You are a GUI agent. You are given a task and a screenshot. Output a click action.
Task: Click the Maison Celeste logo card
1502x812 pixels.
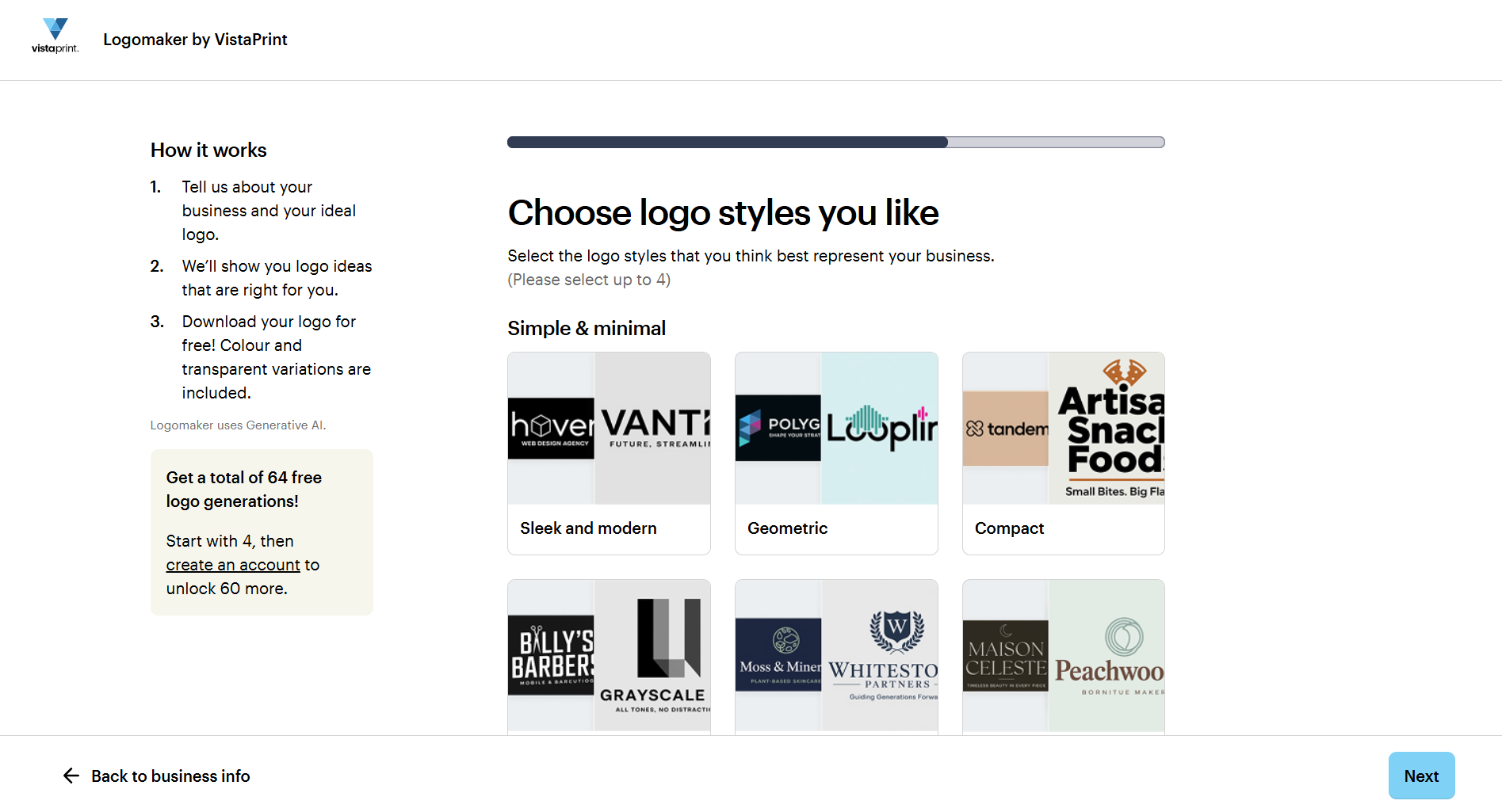click(1005, 656)
